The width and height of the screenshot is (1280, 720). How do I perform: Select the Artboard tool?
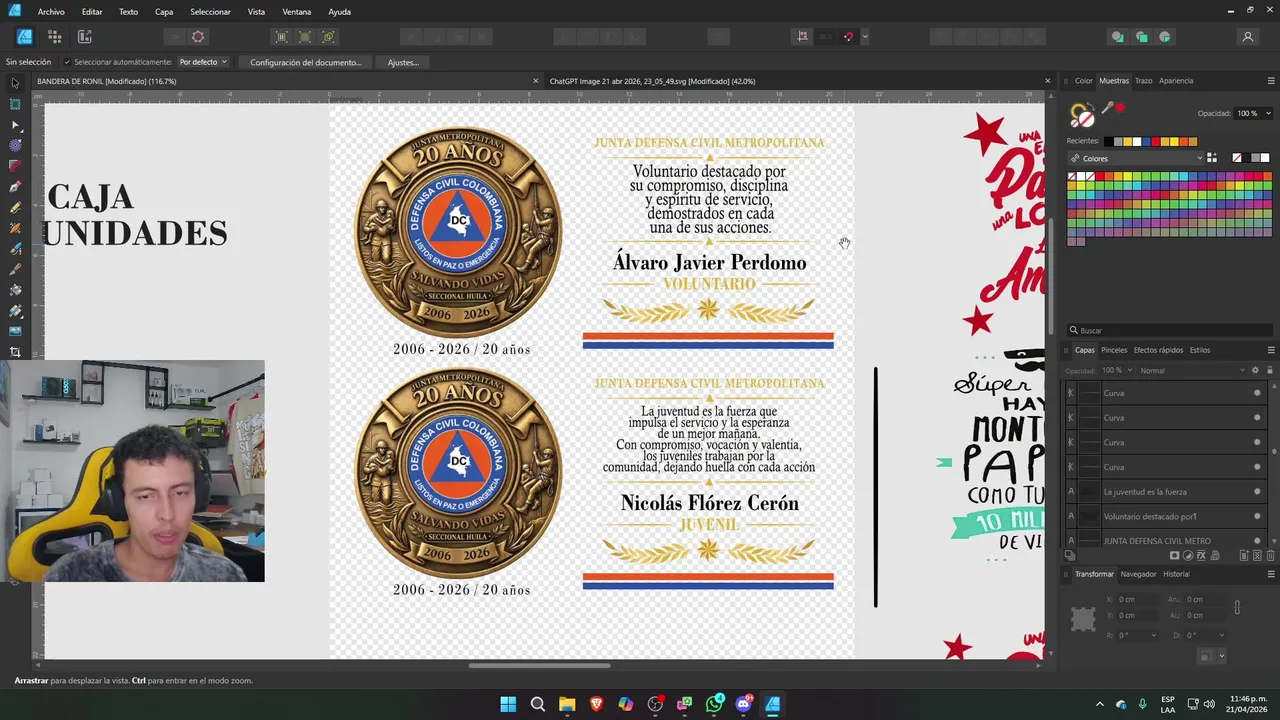coord(15,104)
